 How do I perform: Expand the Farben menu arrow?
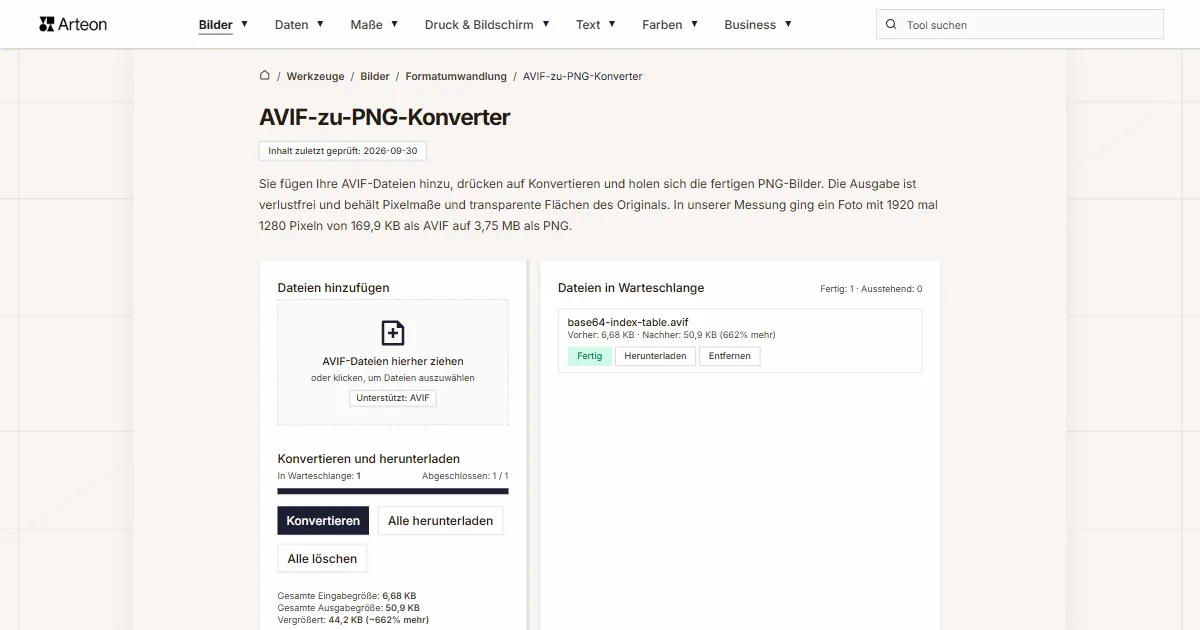694,24
